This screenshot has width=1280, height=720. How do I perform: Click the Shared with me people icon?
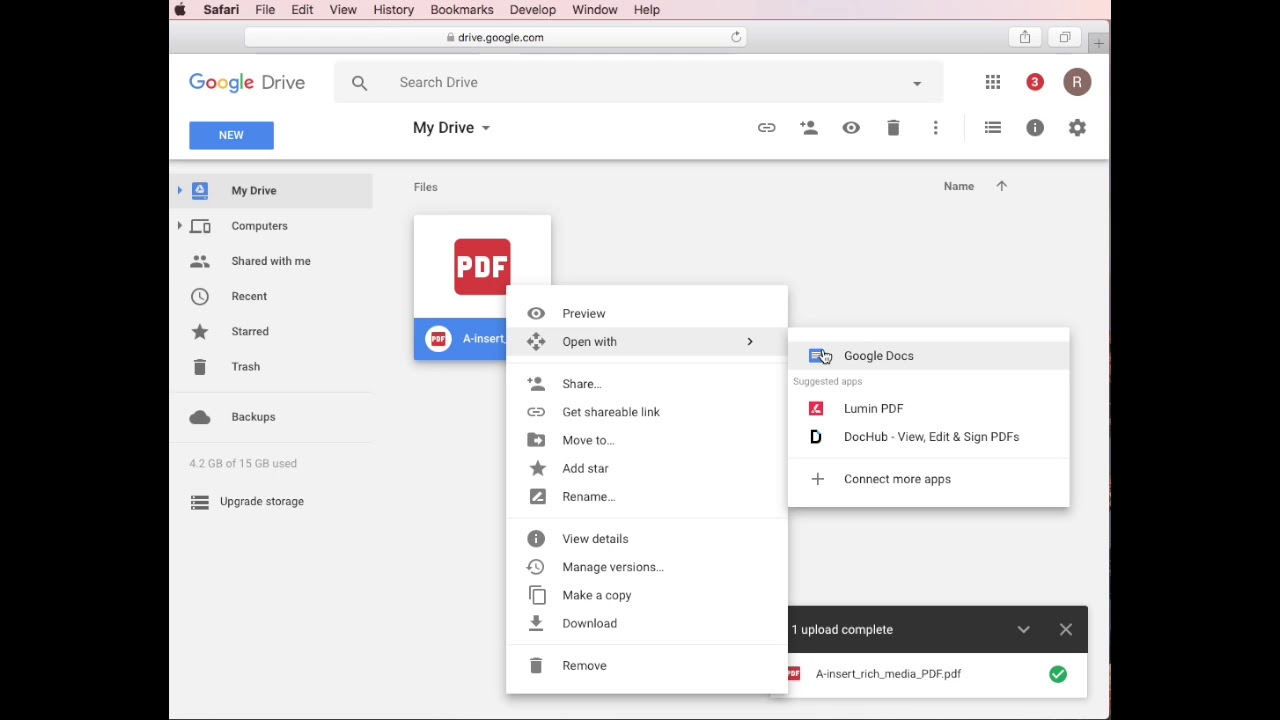tap(200, 261)
